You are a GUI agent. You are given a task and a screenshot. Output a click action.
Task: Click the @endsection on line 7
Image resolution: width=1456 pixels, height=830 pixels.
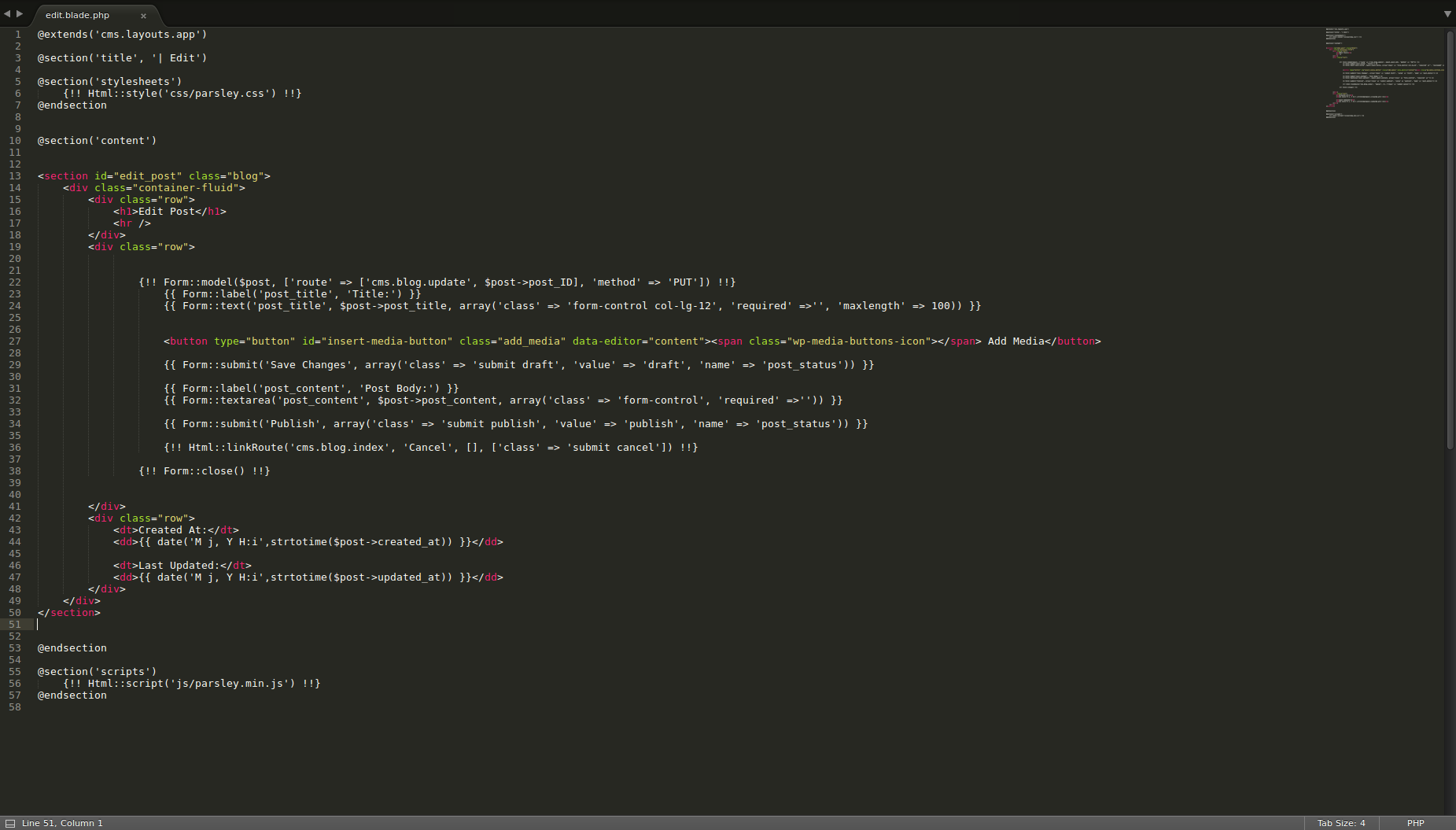(x=72, y=105)
